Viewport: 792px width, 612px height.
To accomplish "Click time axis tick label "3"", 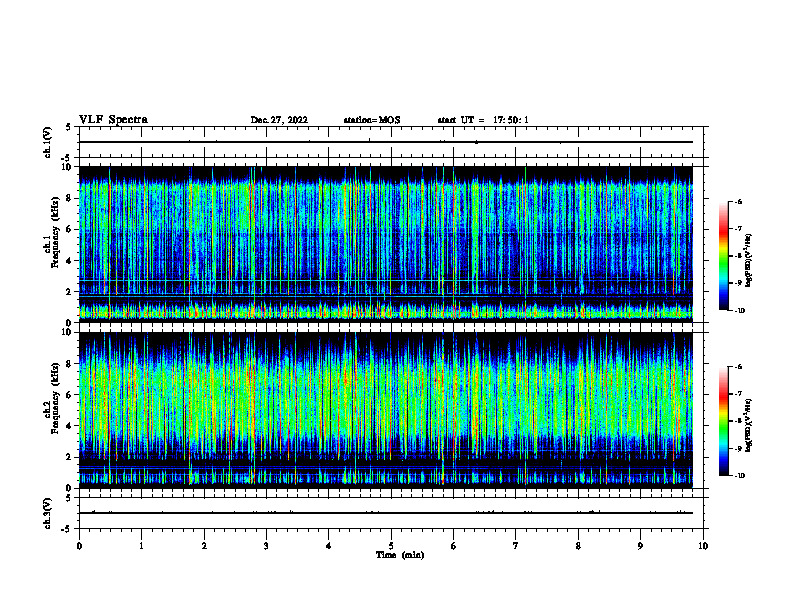I will (266, 546).
